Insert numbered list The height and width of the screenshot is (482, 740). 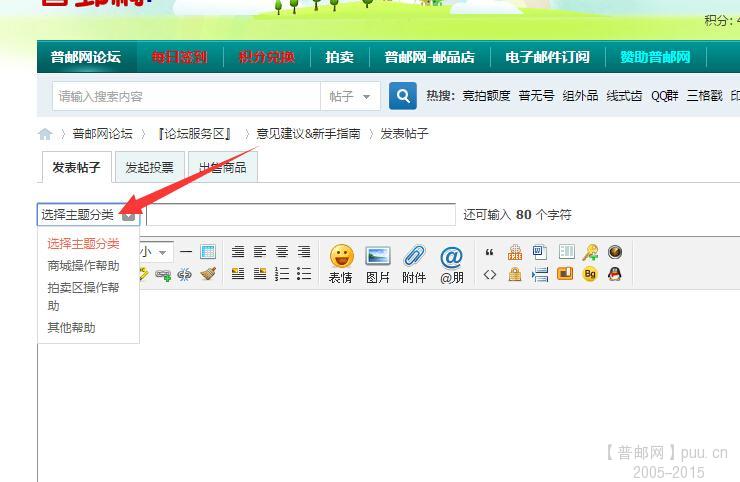282,274
